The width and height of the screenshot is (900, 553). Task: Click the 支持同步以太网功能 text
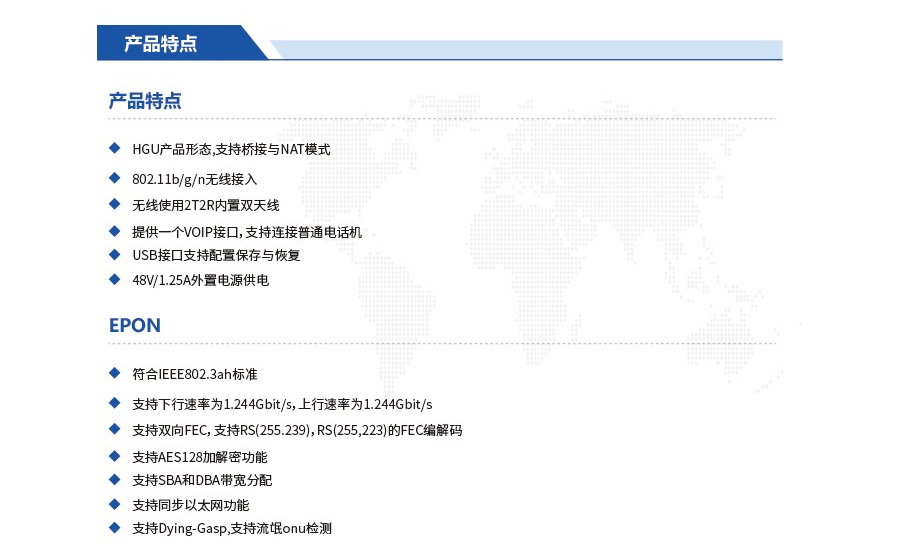click(x=191, y=505)
